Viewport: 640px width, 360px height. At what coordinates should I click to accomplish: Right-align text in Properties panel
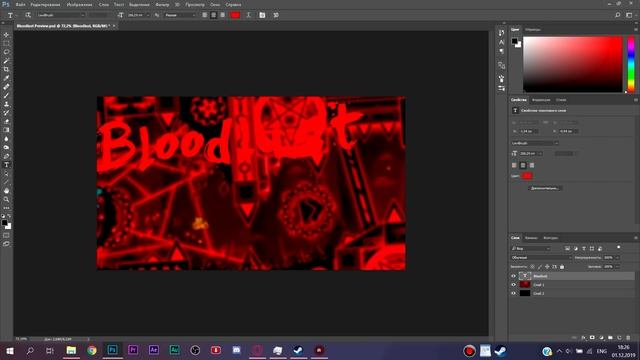[x=532, y=165]
